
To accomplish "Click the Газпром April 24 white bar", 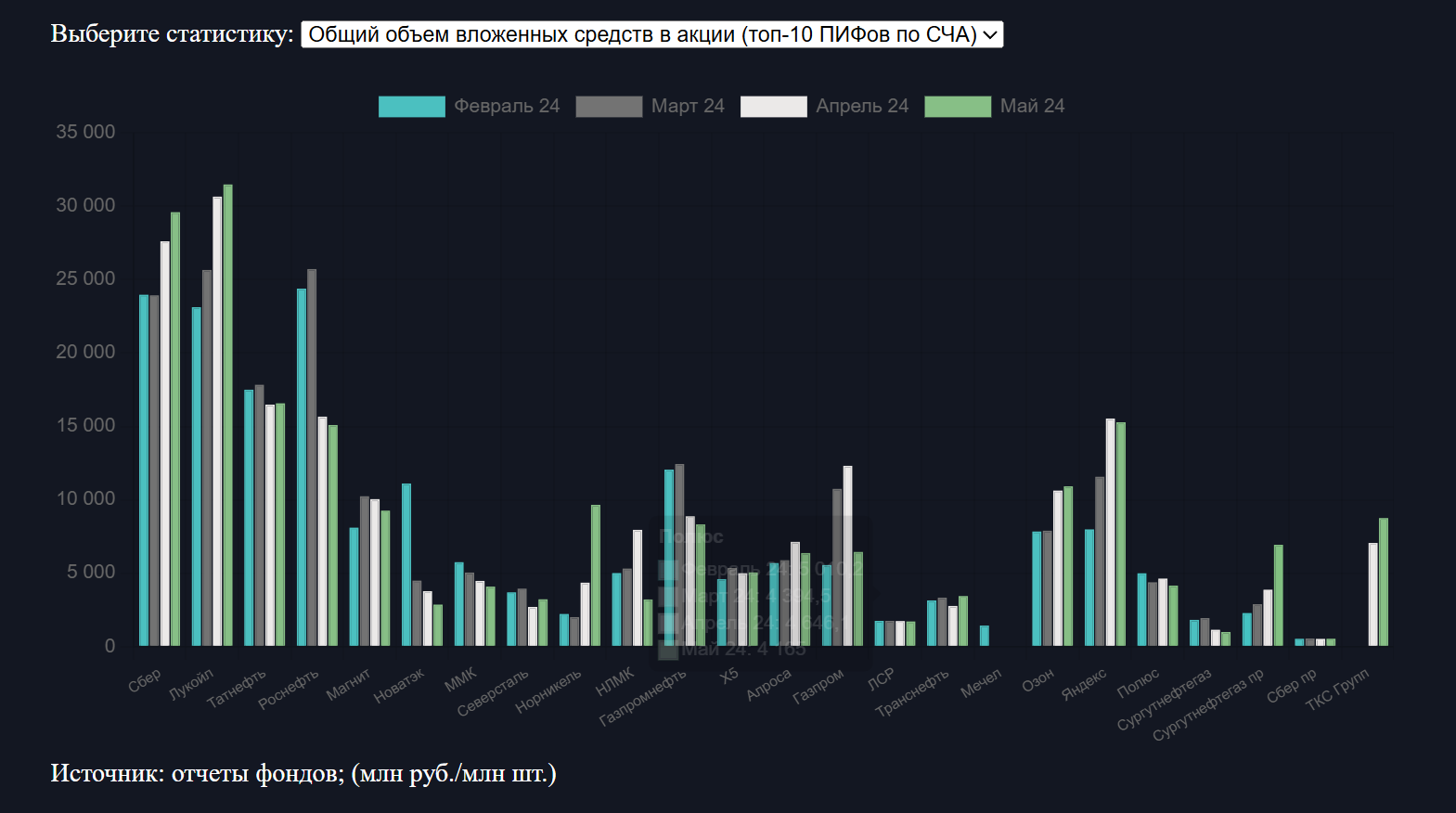I will (x=847, y=556).
